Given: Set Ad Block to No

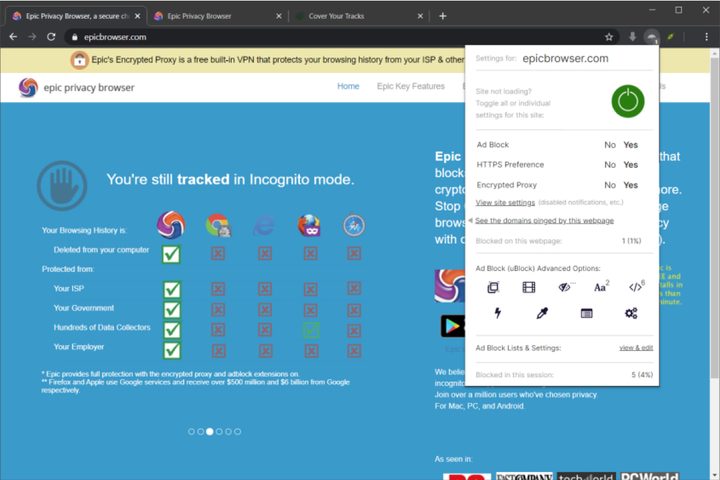Looking at the screenshot, I should [x=609, y=145].
